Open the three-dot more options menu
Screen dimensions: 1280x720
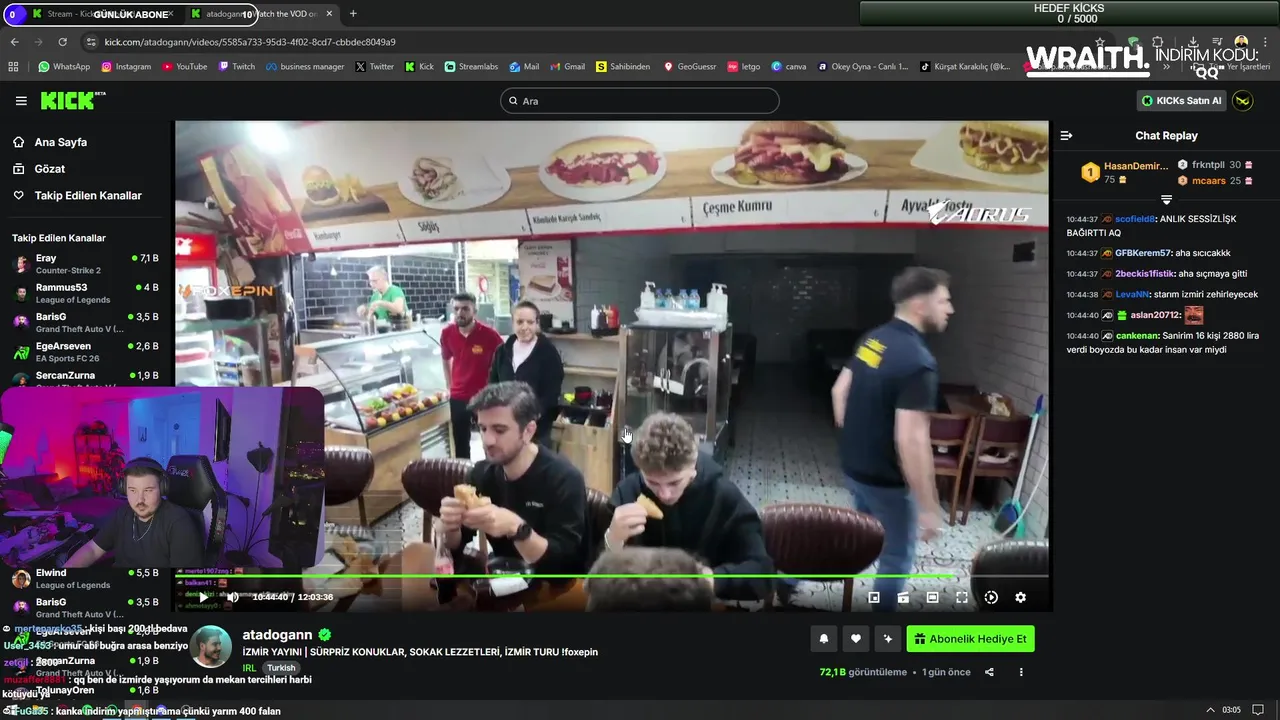tap(1021, 672)
